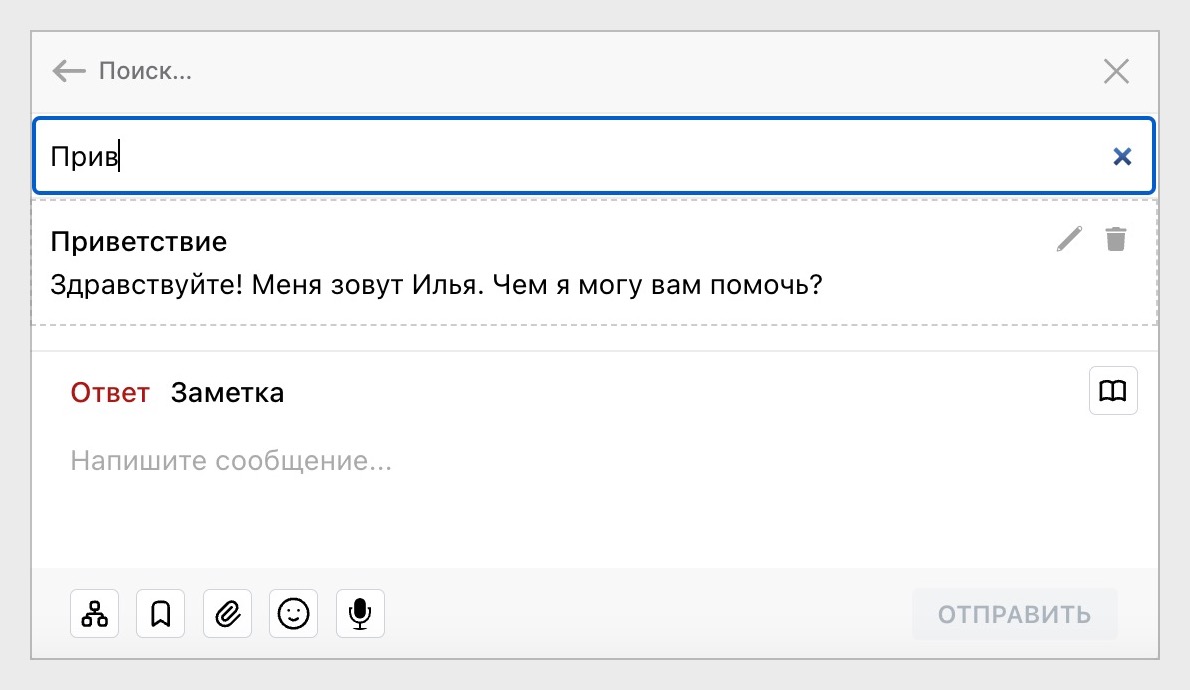Clear the search text with blue X
Screen dimensions: 1190x690
pyautogui.click(x=1122, y=156)
